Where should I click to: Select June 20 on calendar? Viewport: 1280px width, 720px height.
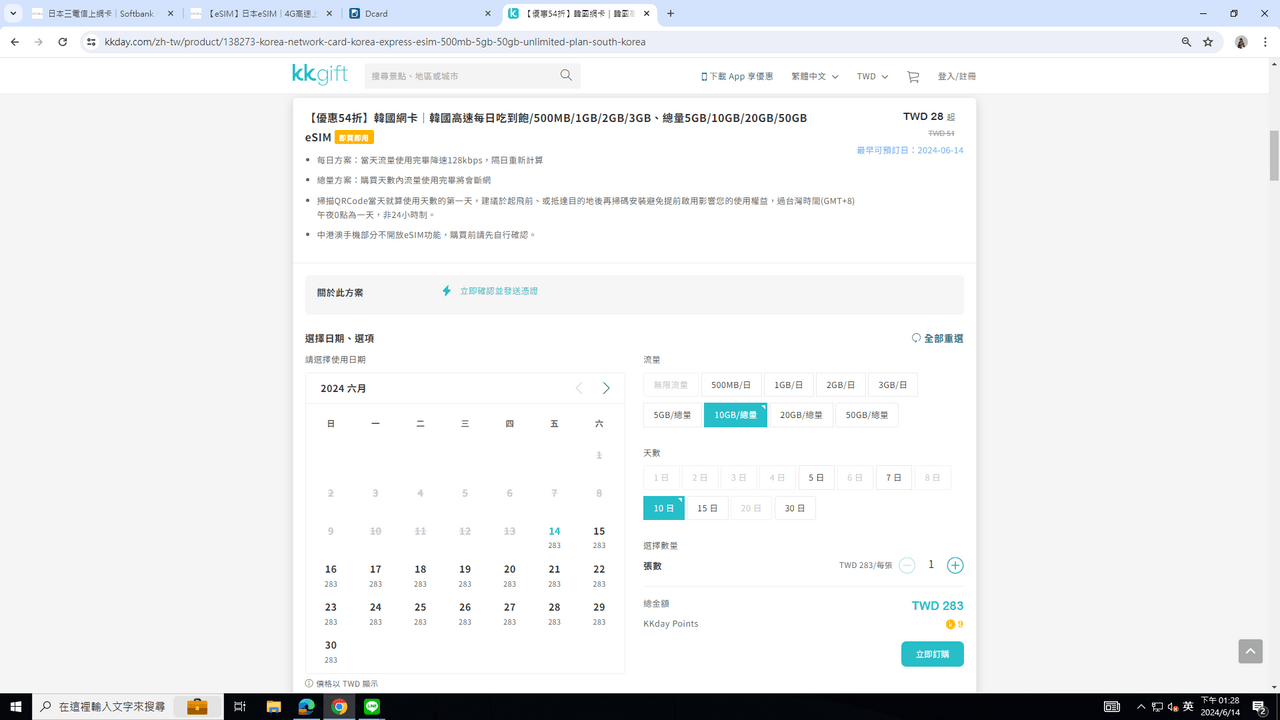click(x=510, y=575)
